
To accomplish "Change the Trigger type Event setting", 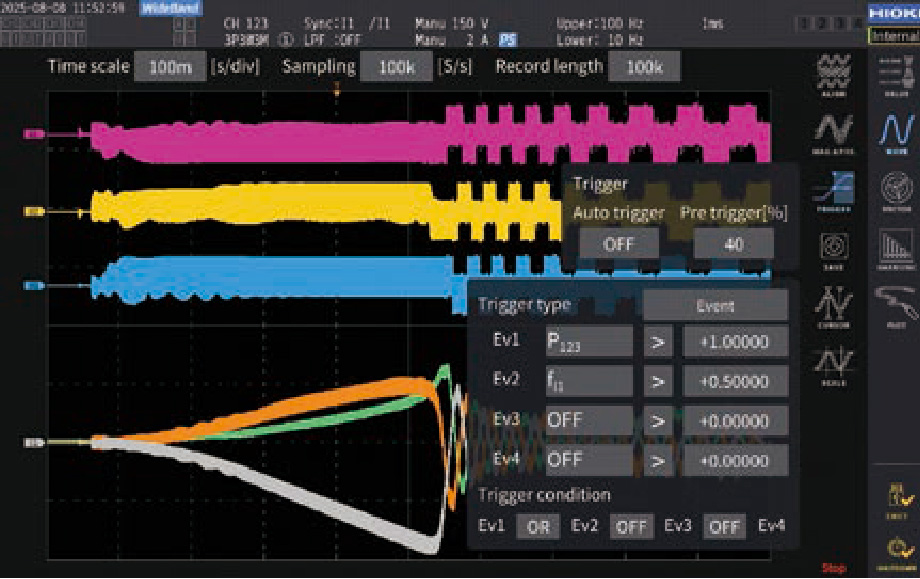I will [714, 306].
